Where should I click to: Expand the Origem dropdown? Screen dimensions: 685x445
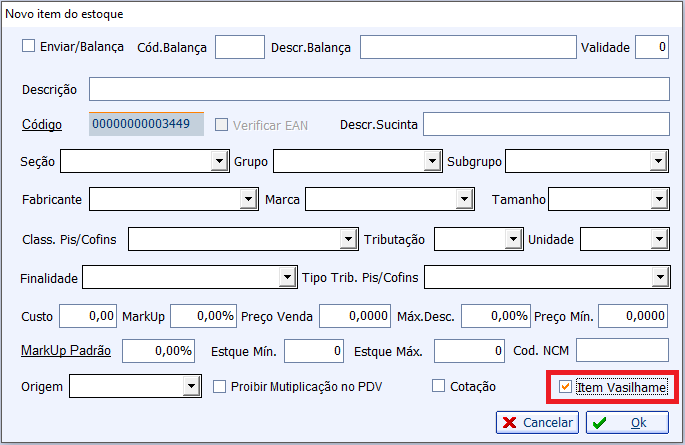click(x=190, y=386)
